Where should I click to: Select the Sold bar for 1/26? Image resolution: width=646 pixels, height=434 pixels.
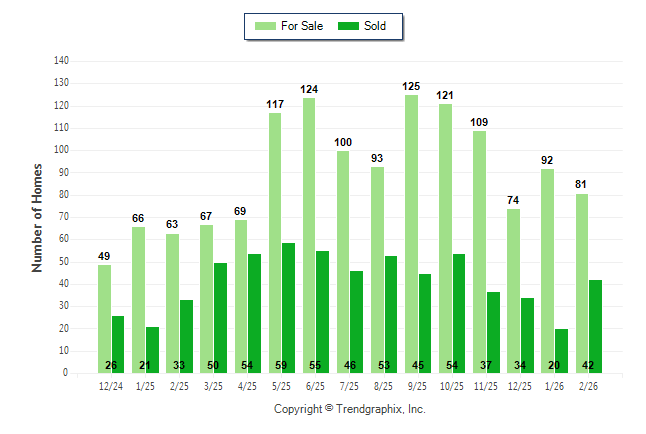[x=562, y=350]
